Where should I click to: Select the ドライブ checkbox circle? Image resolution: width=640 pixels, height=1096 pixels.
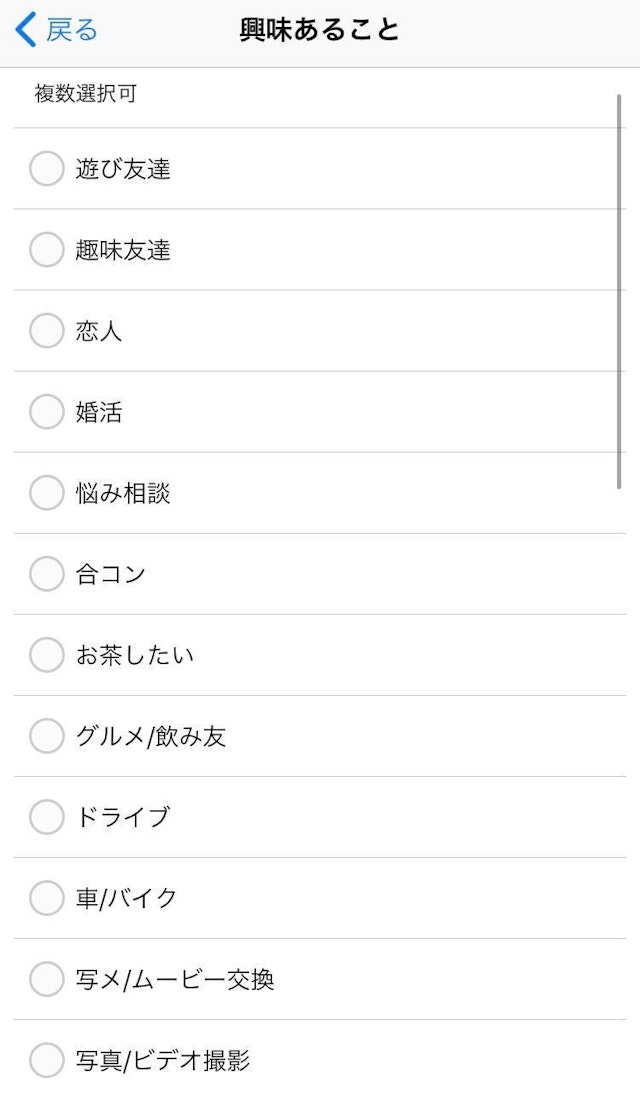(x=46, y=816)
